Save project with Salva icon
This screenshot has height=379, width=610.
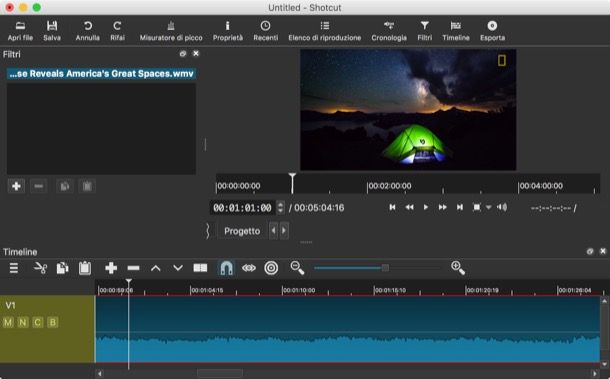pyautogui.click(x=52, y=31)
